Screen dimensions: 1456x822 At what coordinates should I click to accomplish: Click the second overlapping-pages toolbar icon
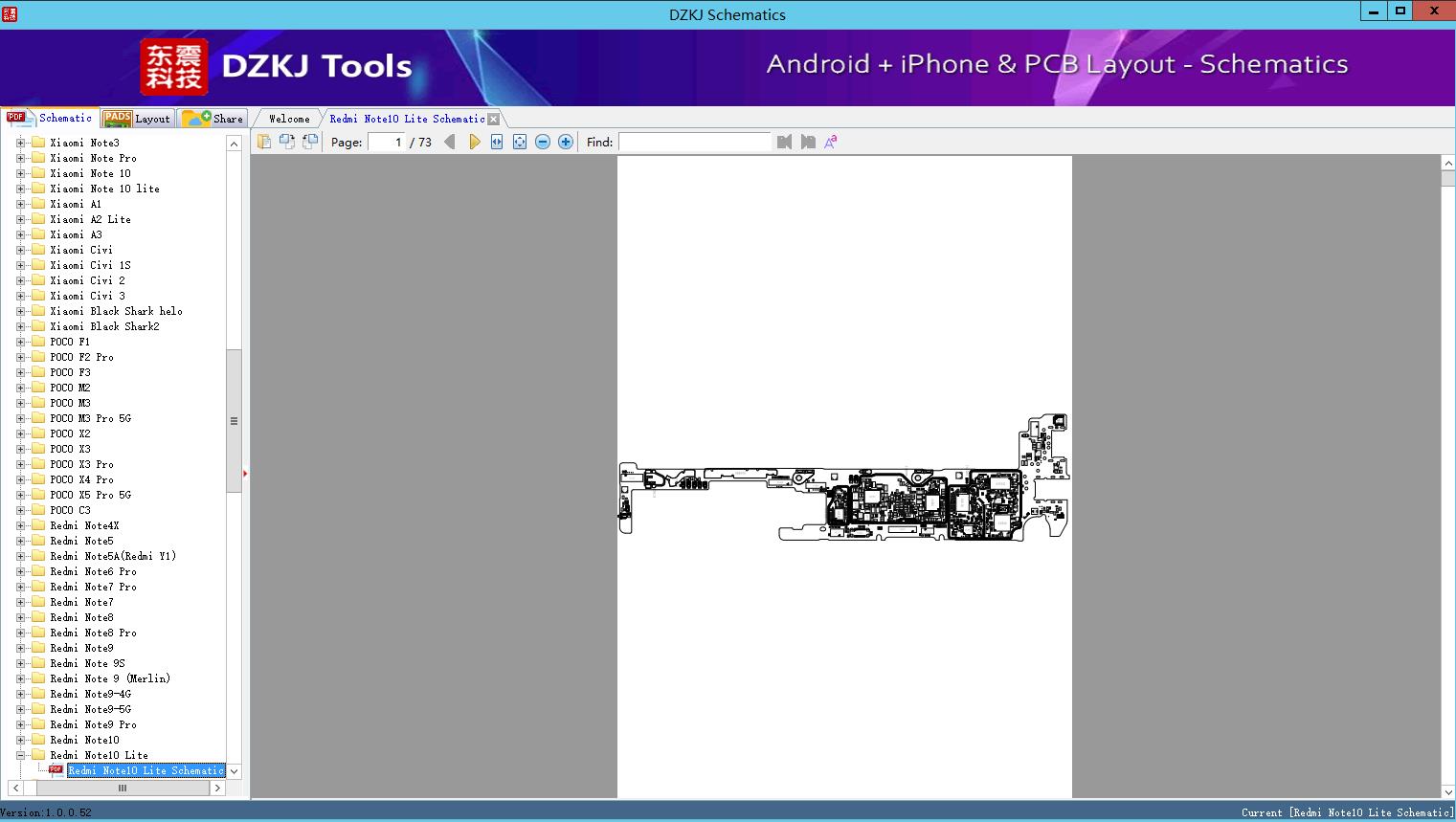pyautogui.click(x=287, y=142)
